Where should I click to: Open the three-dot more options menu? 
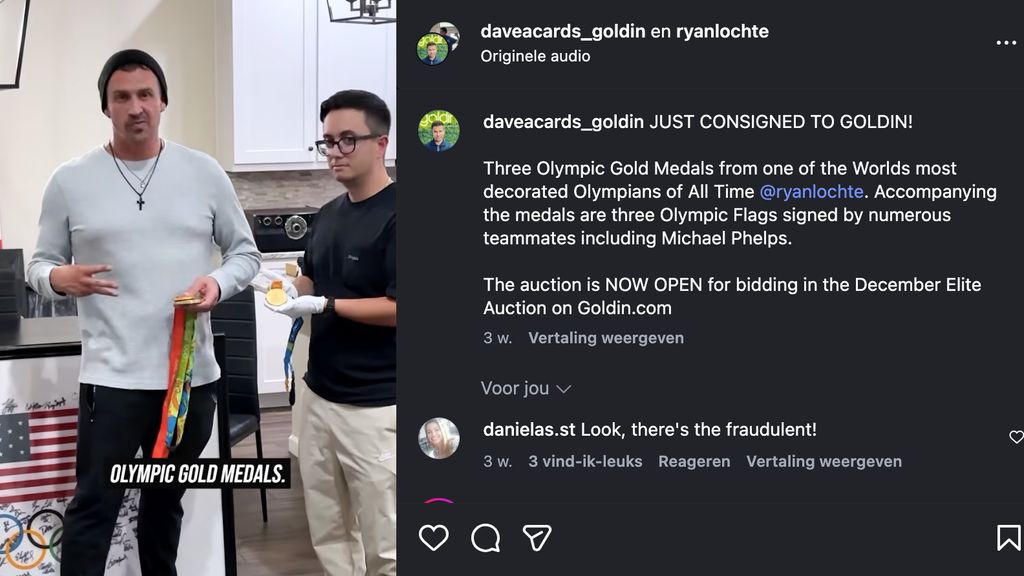(1006, 43)
